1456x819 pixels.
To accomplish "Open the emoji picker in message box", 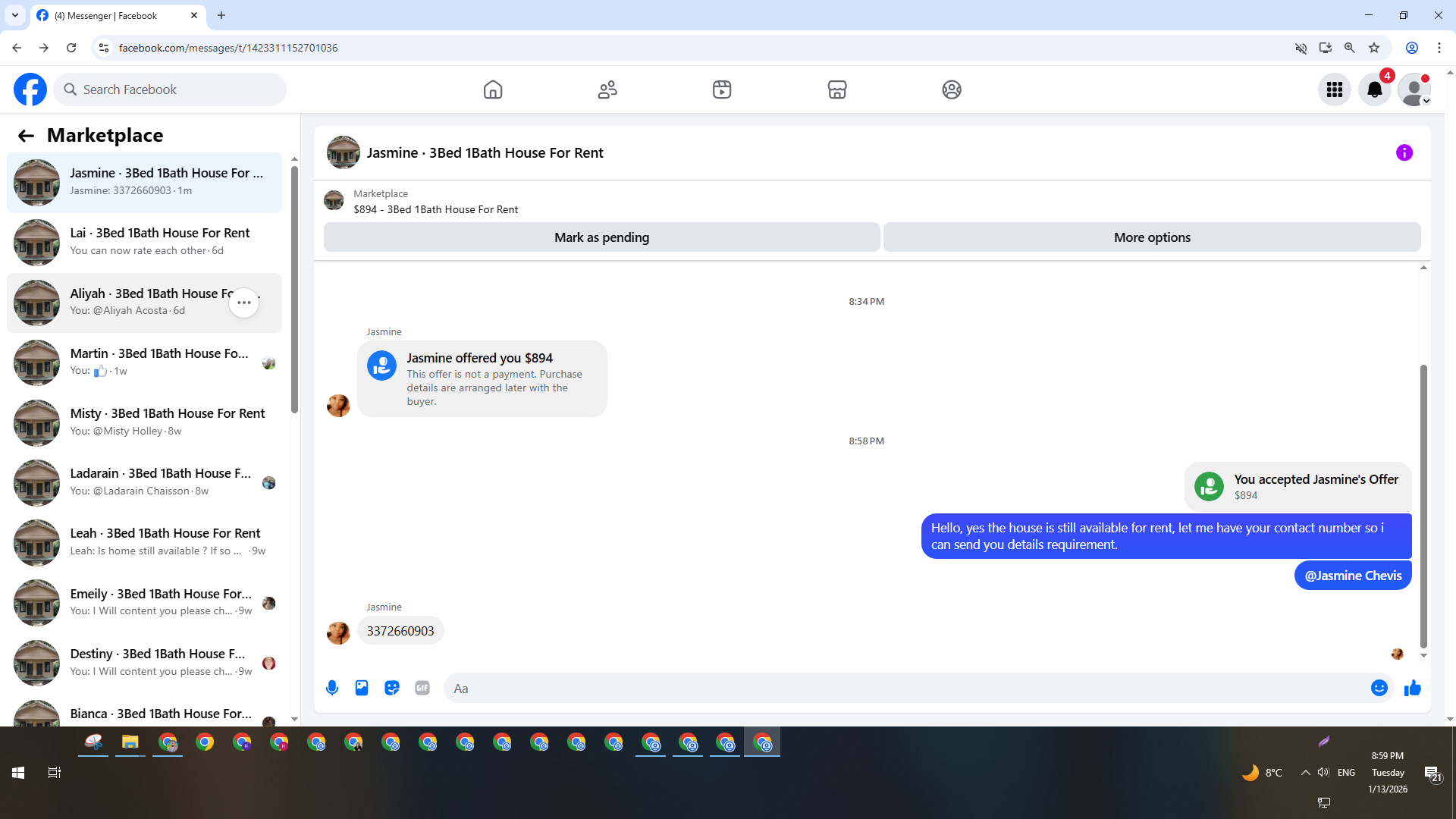I will (1379, 688).
